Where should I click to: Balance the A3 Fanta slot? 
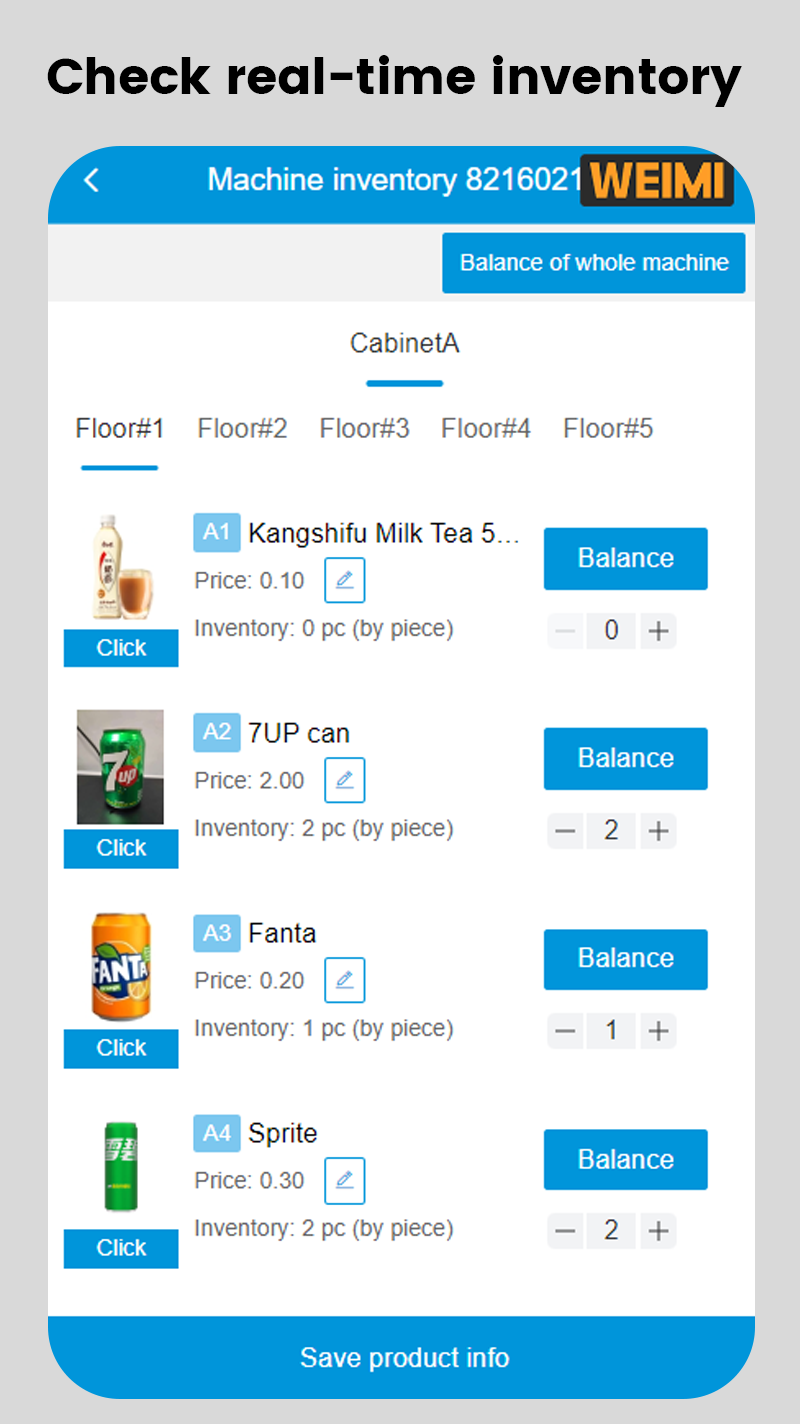point(625,959)
